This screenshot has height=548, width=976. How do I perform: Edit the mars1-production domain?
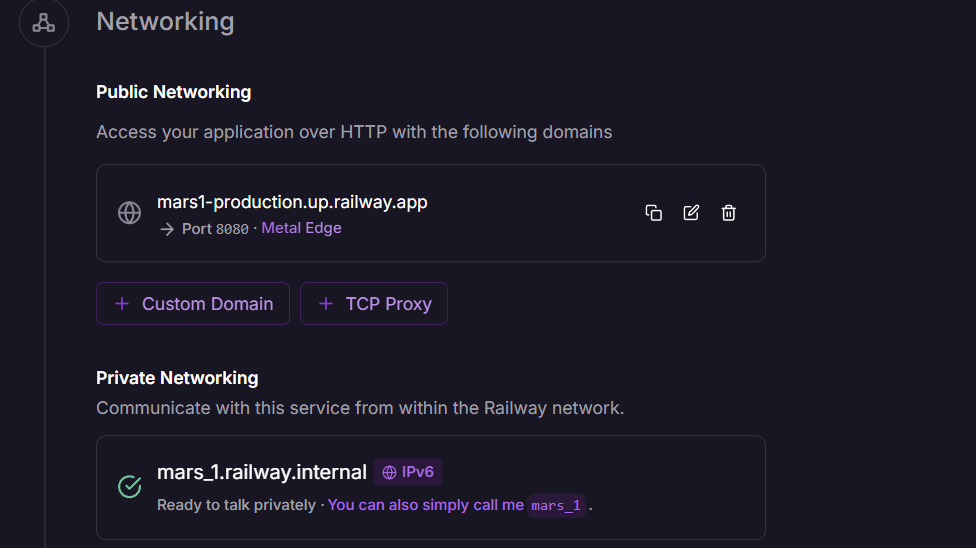click(691, 213)
